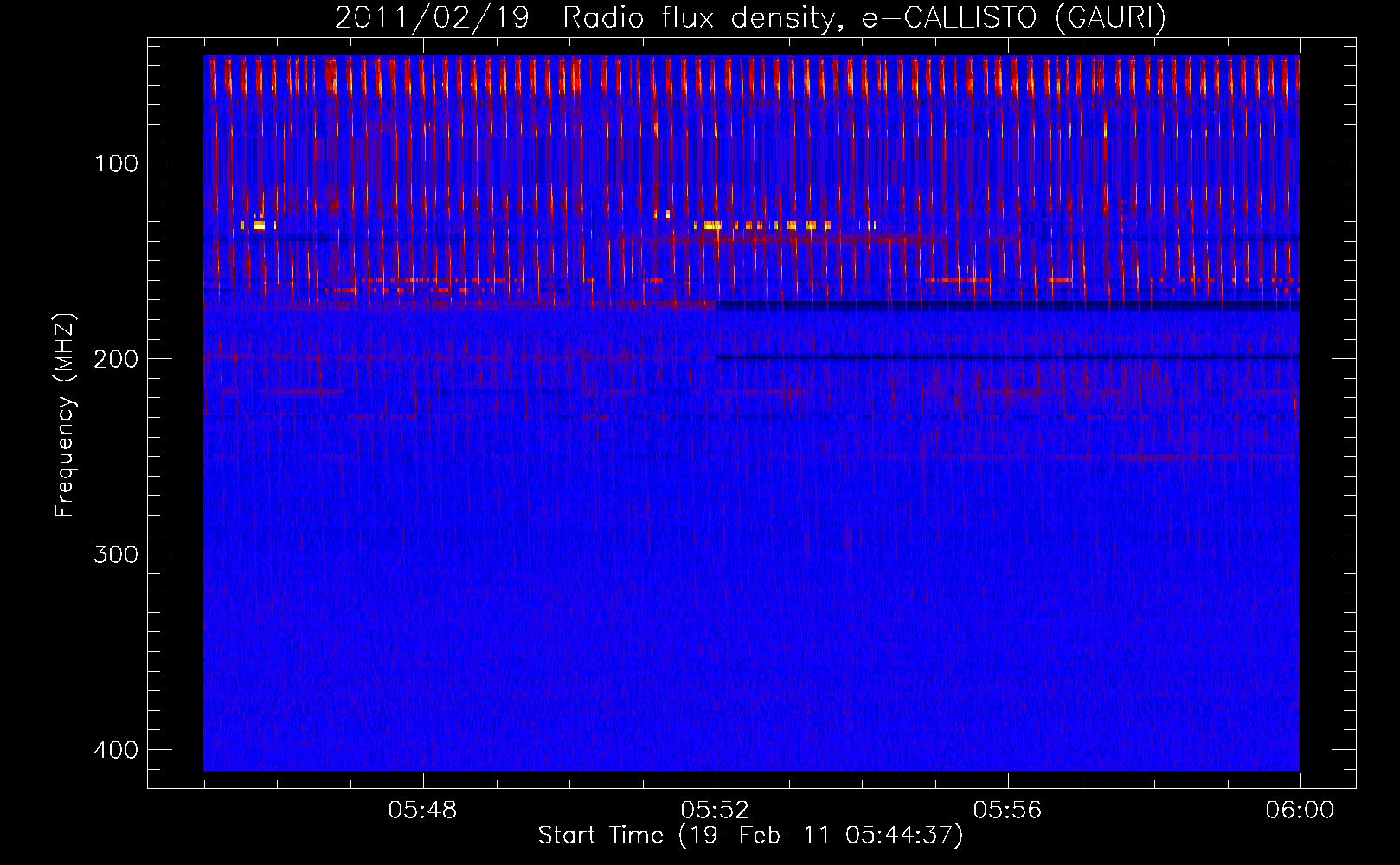Click the 05:56 time axis label
The image size is (1400, 865).
[1007, 811]
